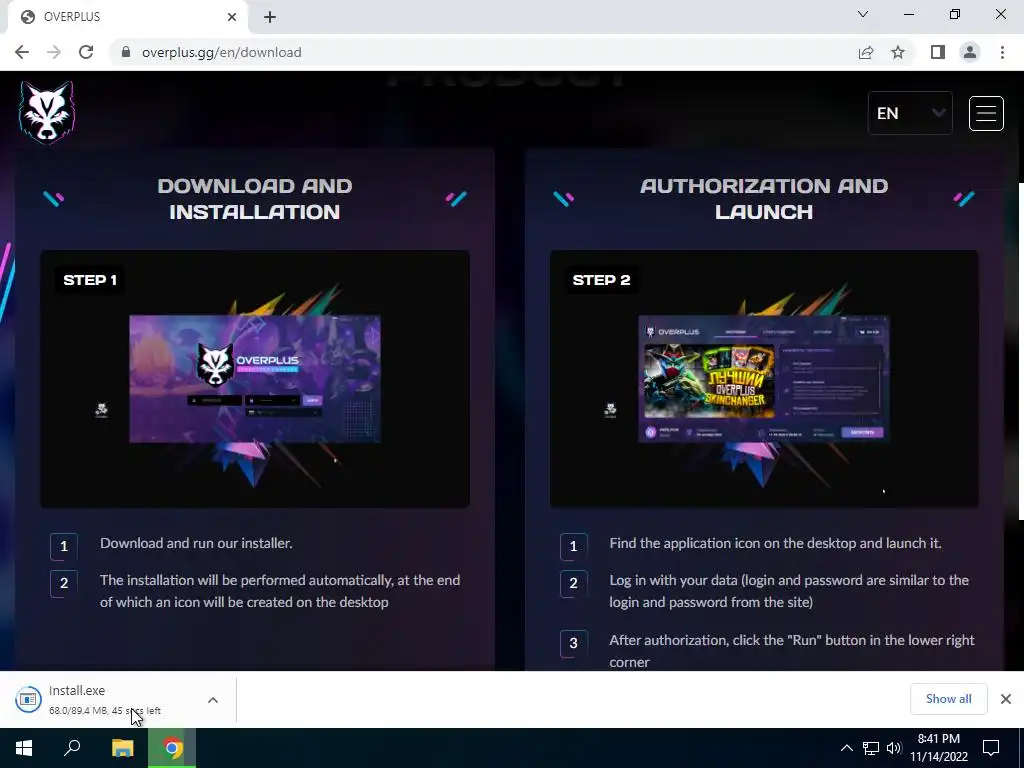1024x768 pixels.
Task: Open the EN language dropdown
Action: 910,113
